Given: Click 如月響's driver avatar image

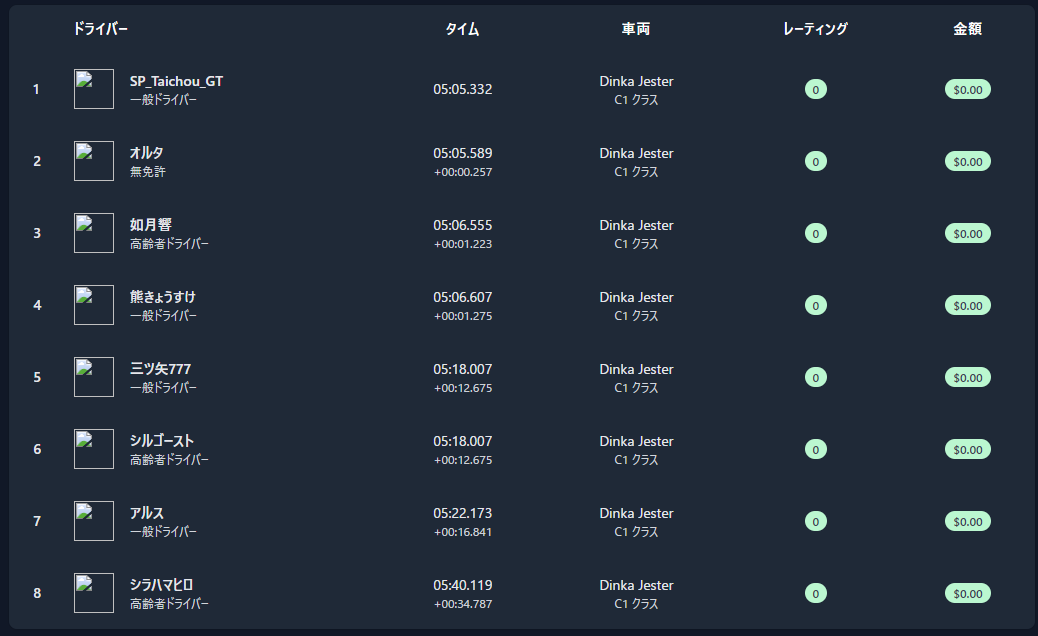Looking at the screenshot, I should [x=94, y=233].
